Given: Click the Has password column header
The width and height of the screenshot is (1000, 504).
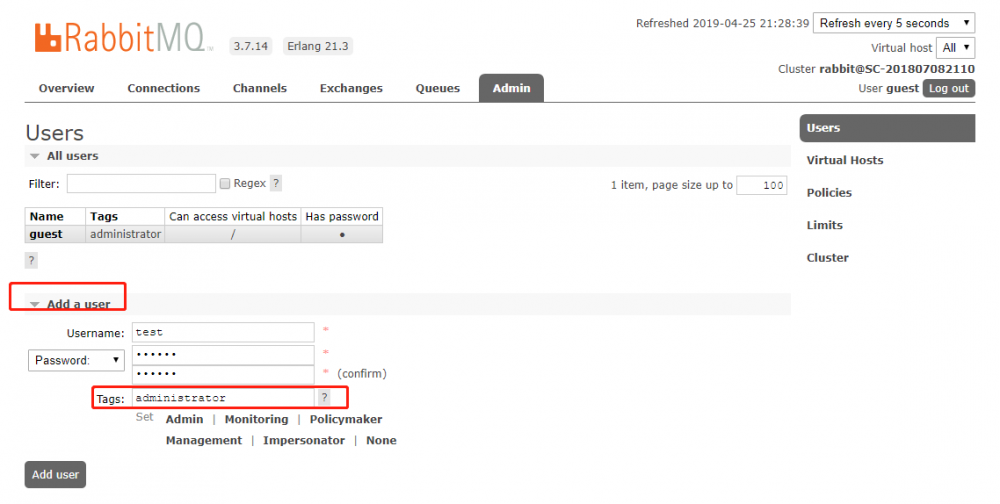Looking at the screenshot, I should coord(342,216).
